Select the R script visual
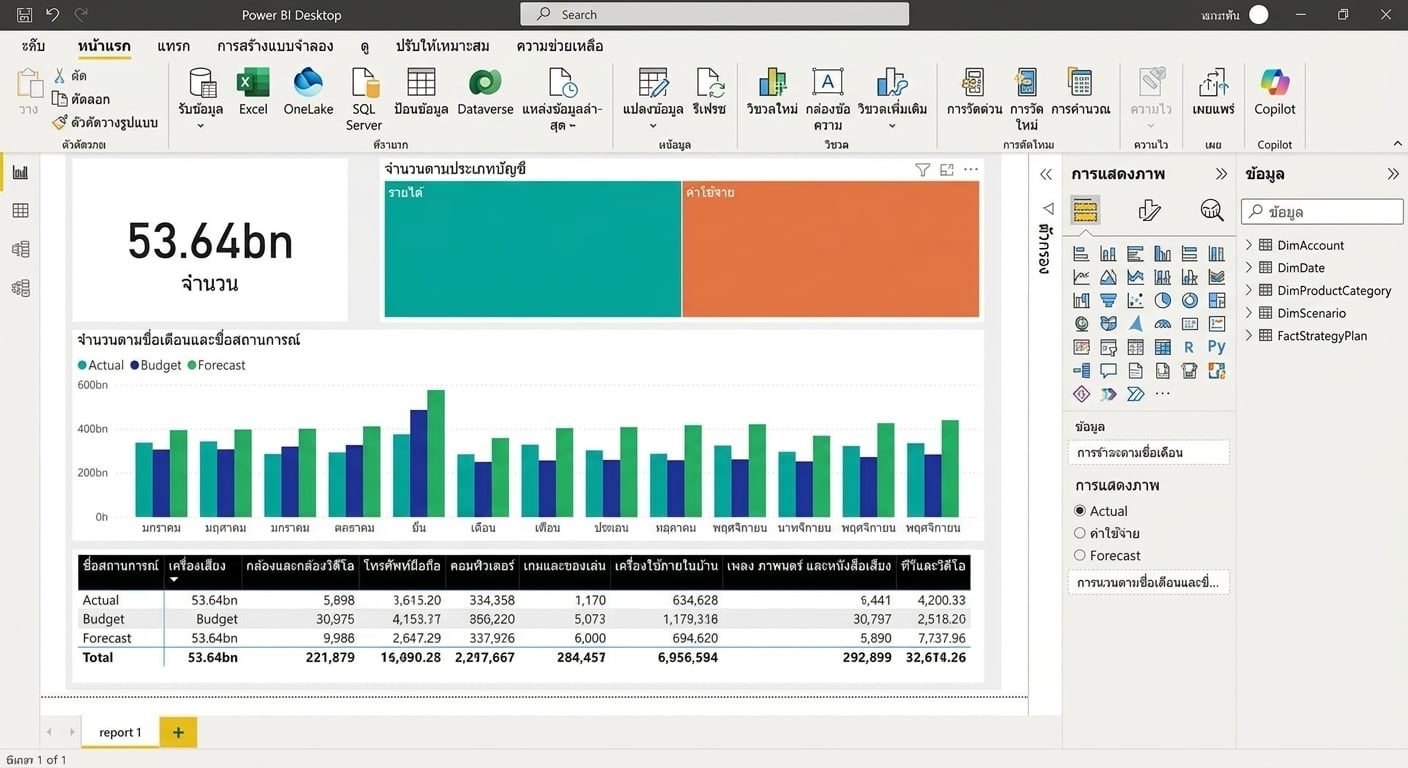The width and height of the screenshot is (1408, 768). pyautogui.click(x=1189, y=347)
